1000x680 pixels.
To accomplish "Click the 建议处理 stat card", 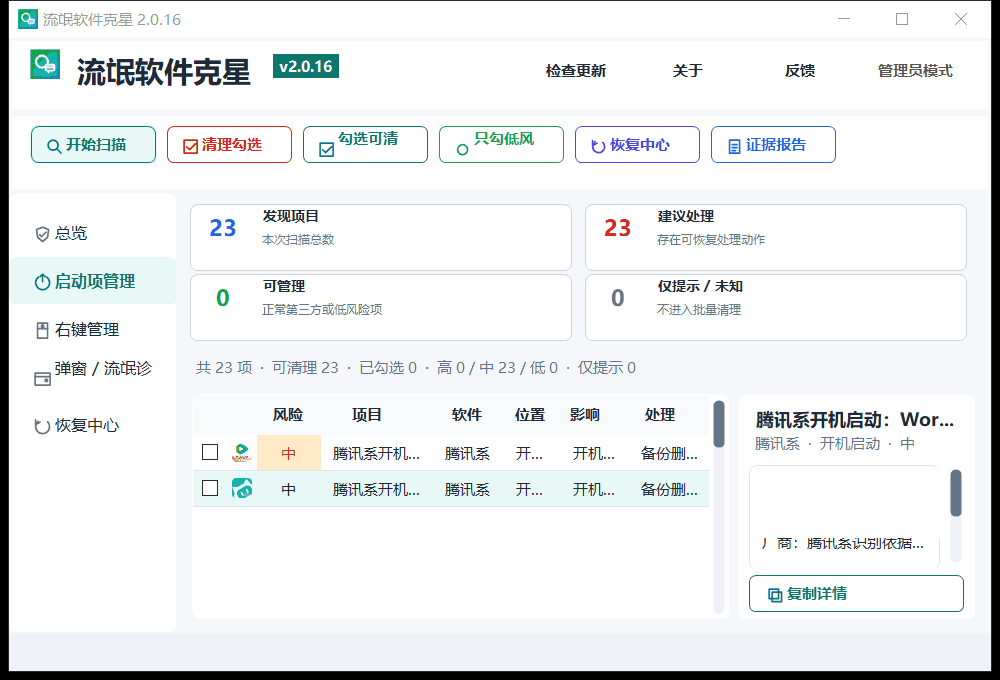I will [x=776, y=237].
